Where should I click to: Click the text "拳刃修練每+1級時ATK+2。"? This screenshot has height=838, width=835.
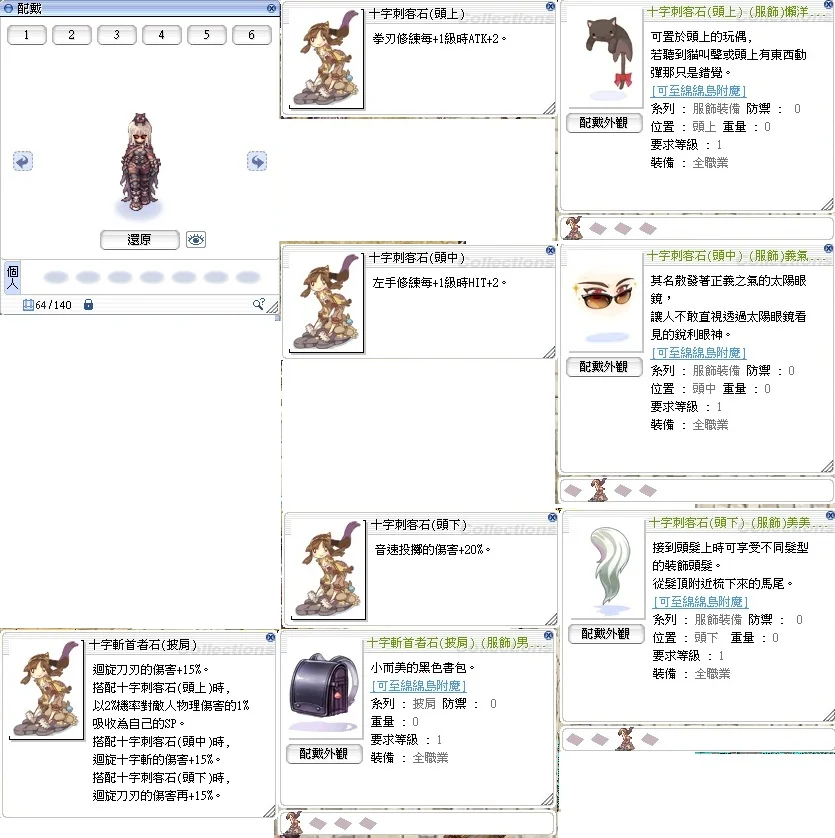[439, 38]
